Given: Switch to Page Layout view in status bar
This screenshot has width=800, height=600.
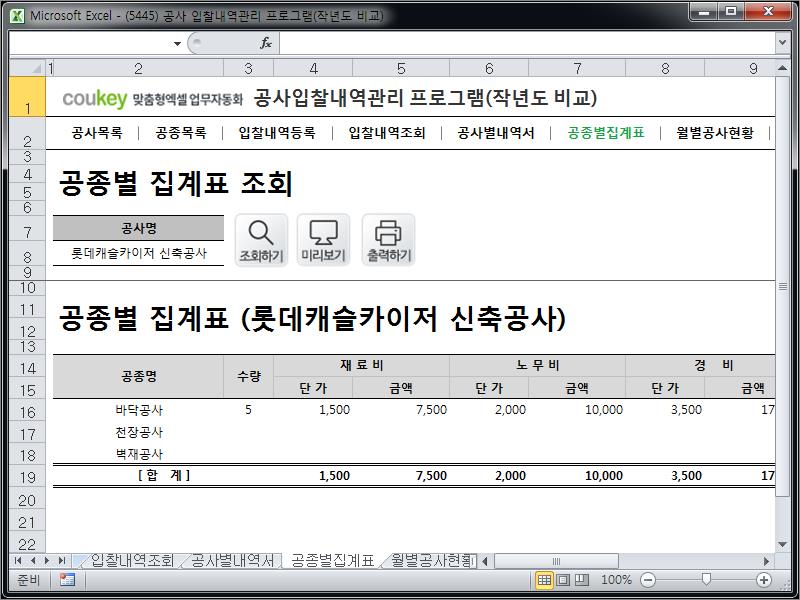Looking at the screenshot, I should [563, 580].
